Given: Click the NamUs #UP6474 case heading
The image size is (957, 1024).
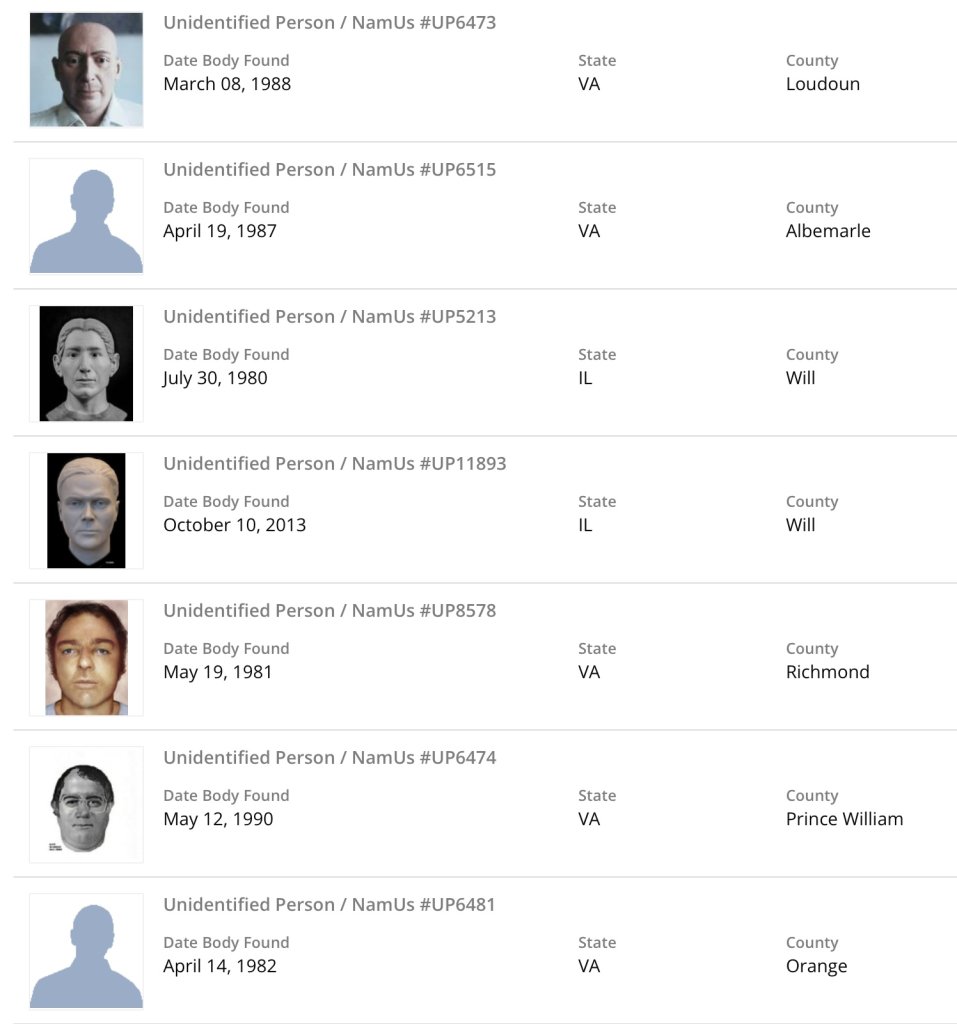Looking at the screenshot, I should pyautogui.click(x=329, y=758).
